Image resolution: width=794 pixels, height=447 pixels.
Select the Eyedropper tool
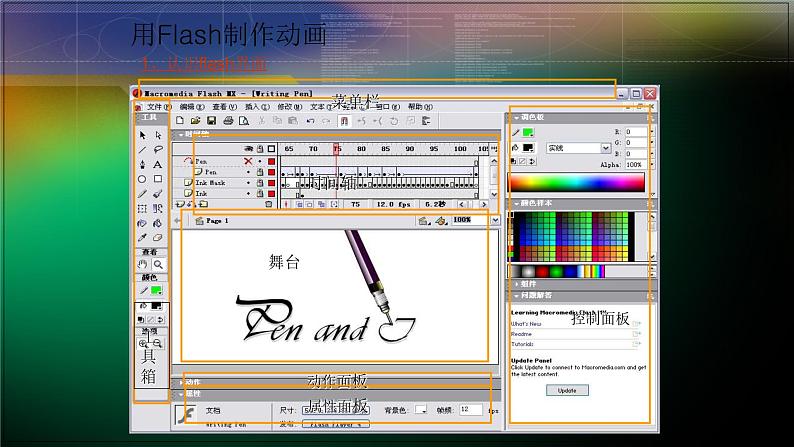click(x=142, y=237)
